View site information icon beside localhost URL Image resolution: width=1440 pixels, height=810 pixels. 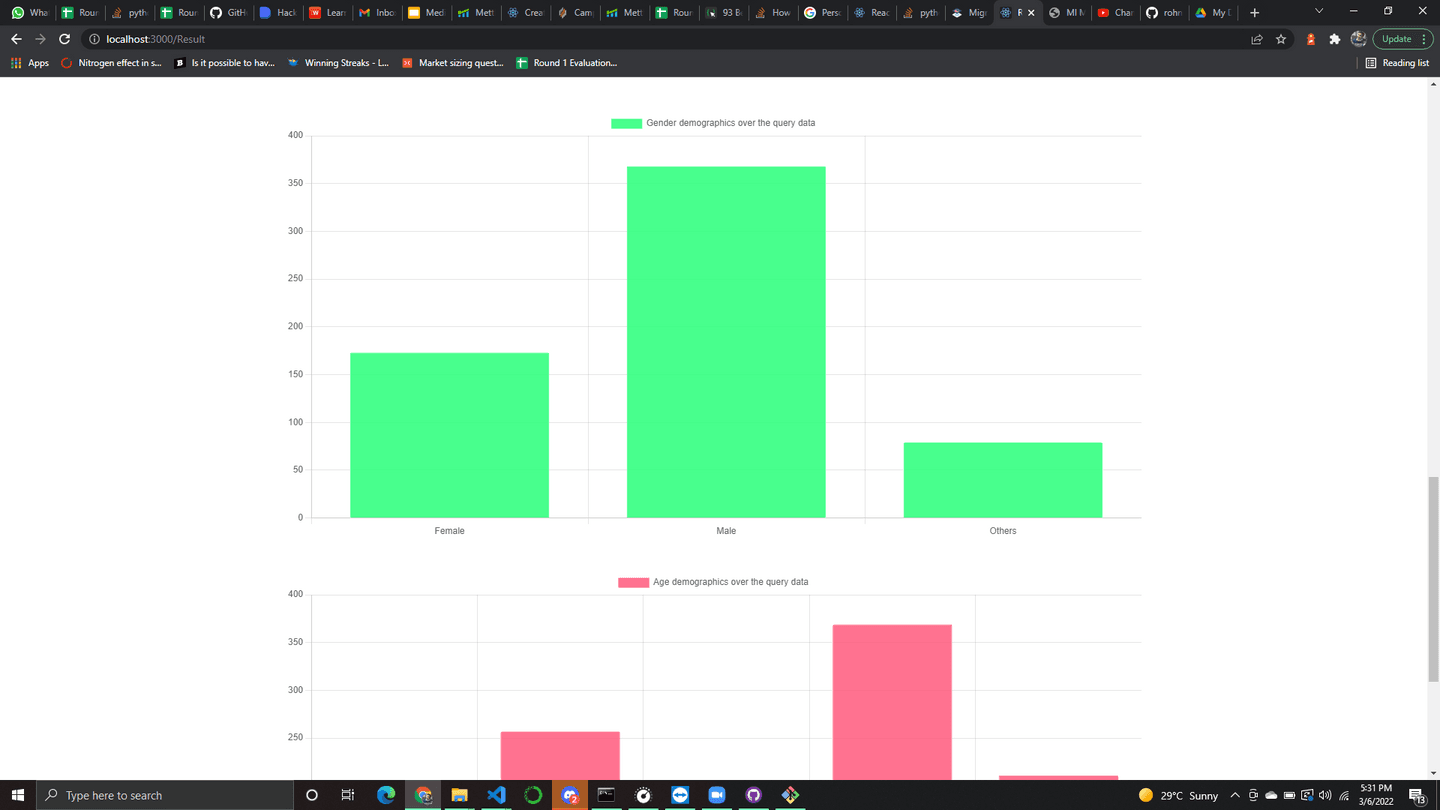tap(94, 39)
